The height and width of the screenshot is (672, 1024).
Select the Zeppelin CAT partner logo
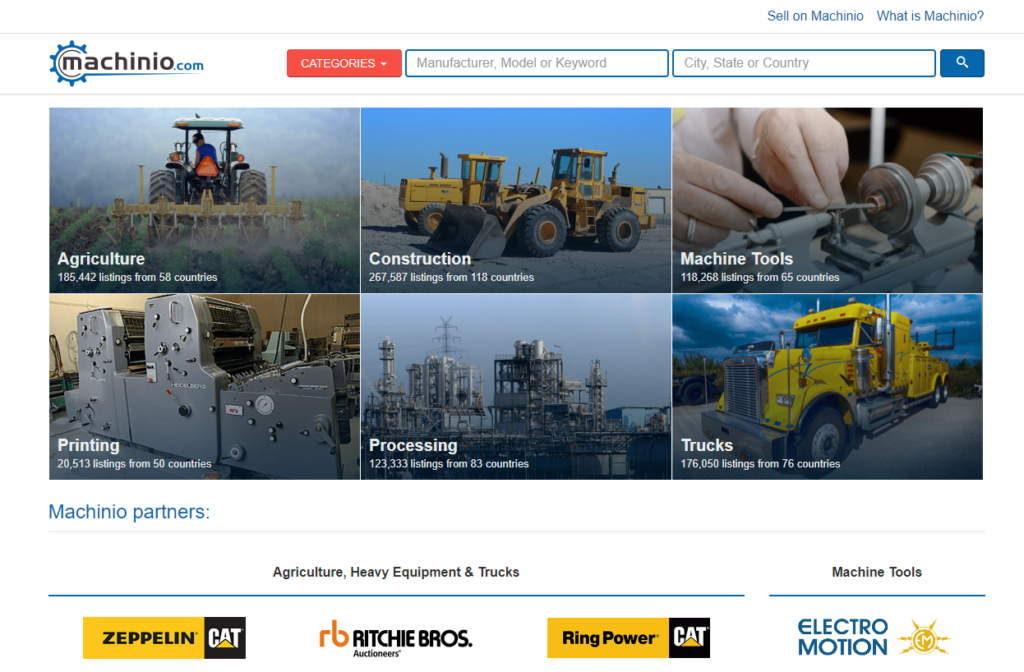click(163, 637)
